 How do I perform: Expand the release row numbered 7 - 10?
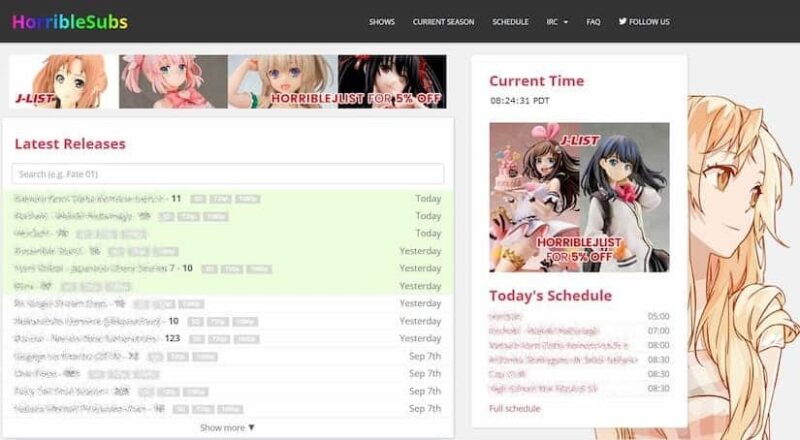tap(228, 268)
